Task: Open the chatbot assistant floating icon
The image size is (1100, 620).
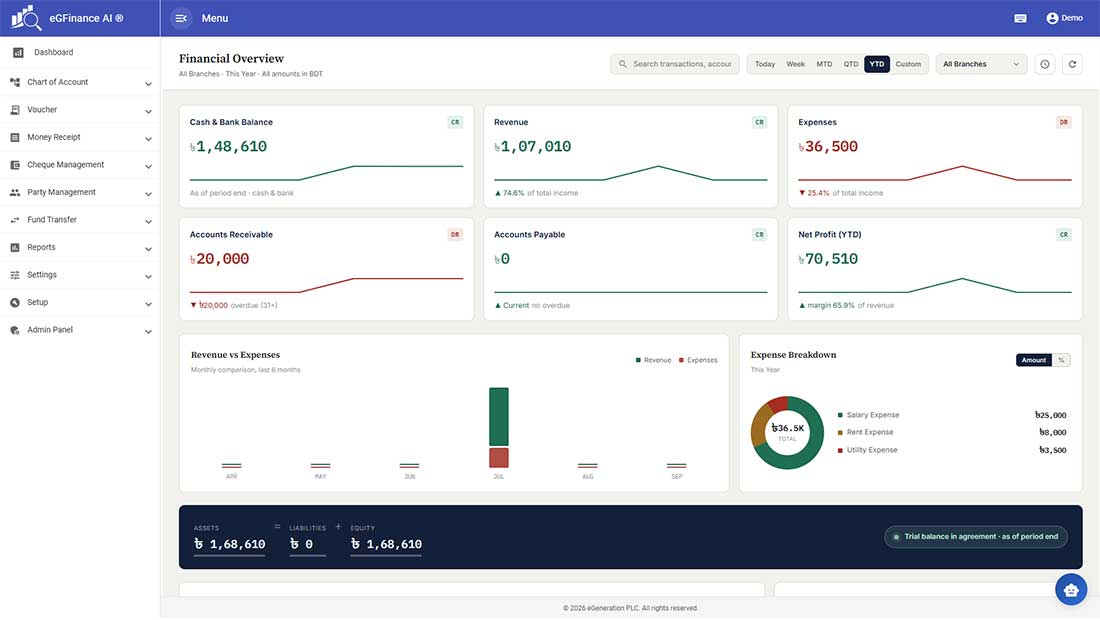Action: pyautogui.click(x=1071, y=590)
